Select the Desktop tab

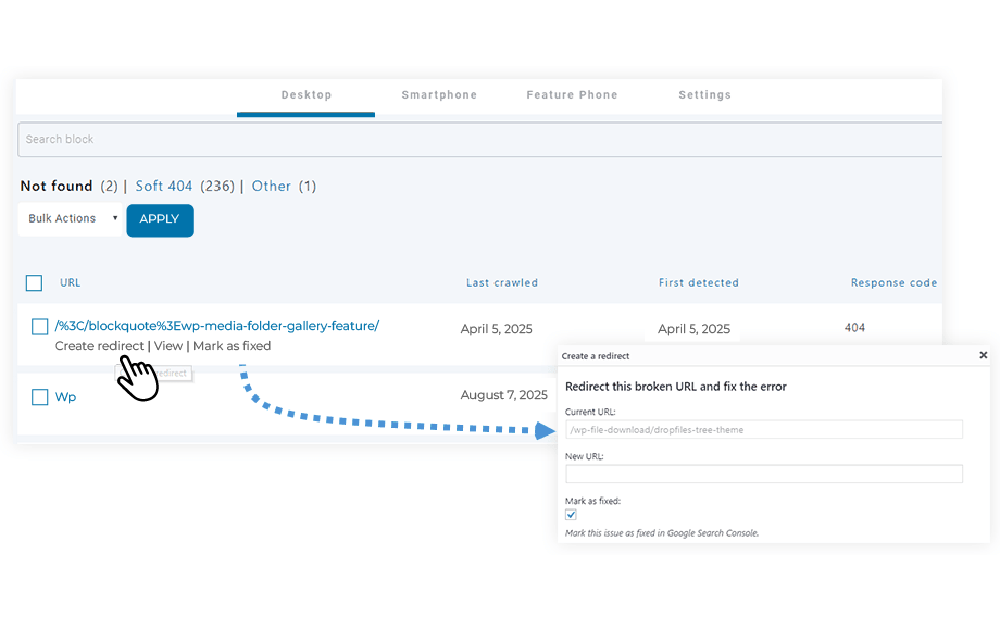tap(306, 95)
